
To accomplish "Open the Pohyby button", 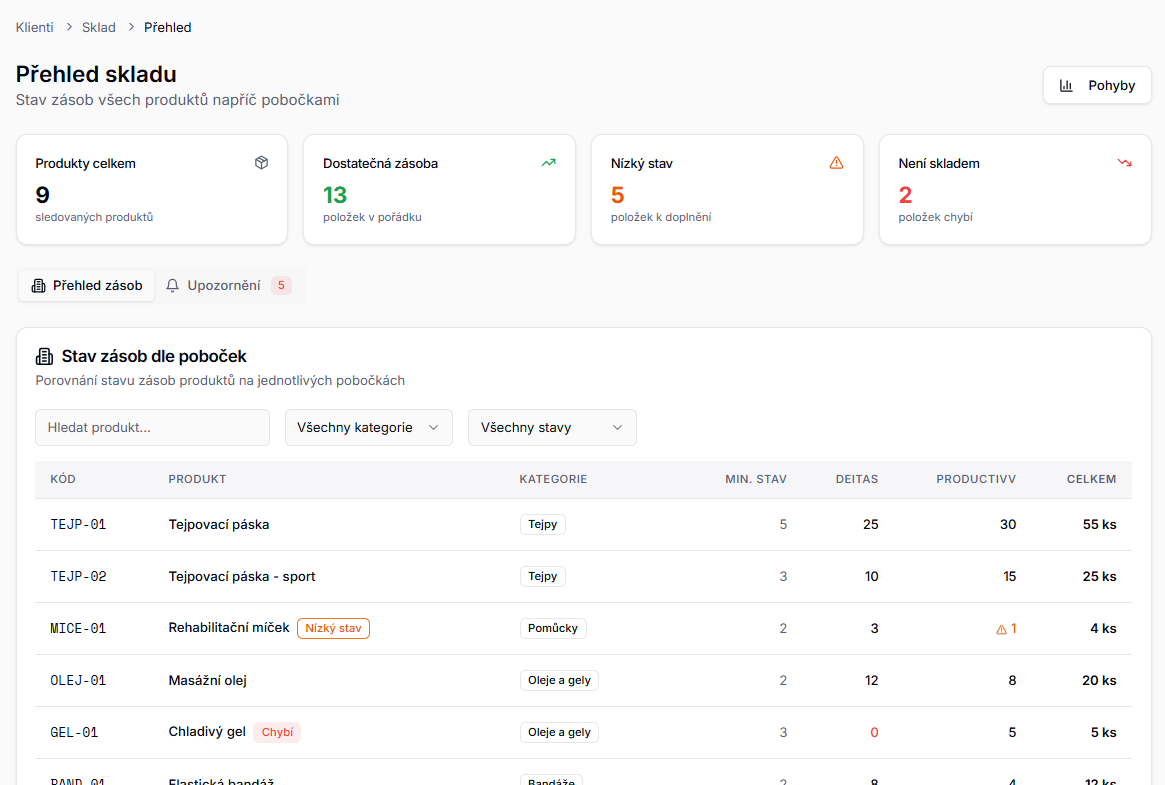I will pyautogui.click(x=1097, y=86).
